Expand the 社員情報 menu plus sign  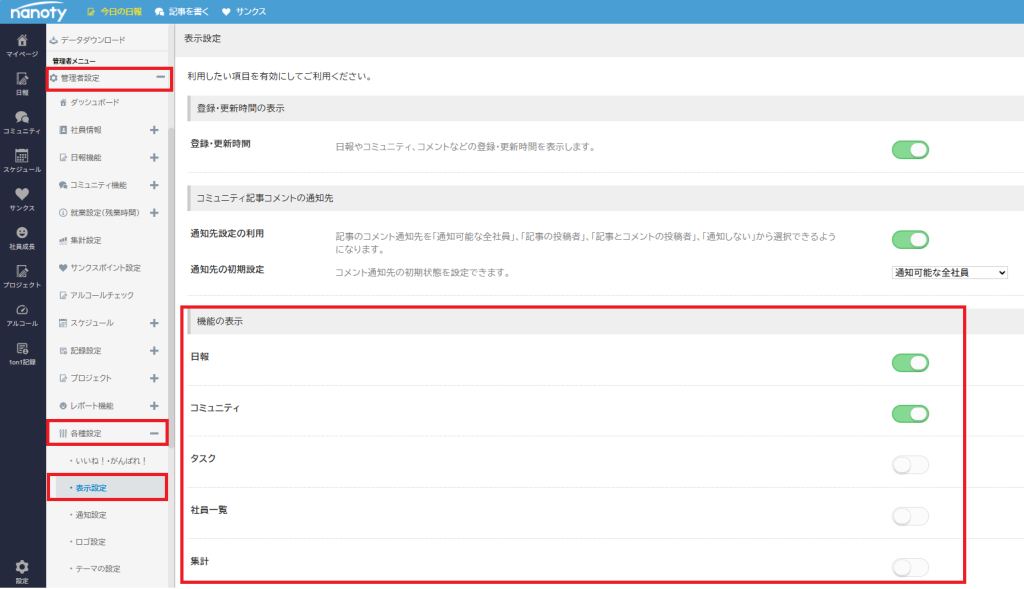pyautogui.click(x=154, y=130)
